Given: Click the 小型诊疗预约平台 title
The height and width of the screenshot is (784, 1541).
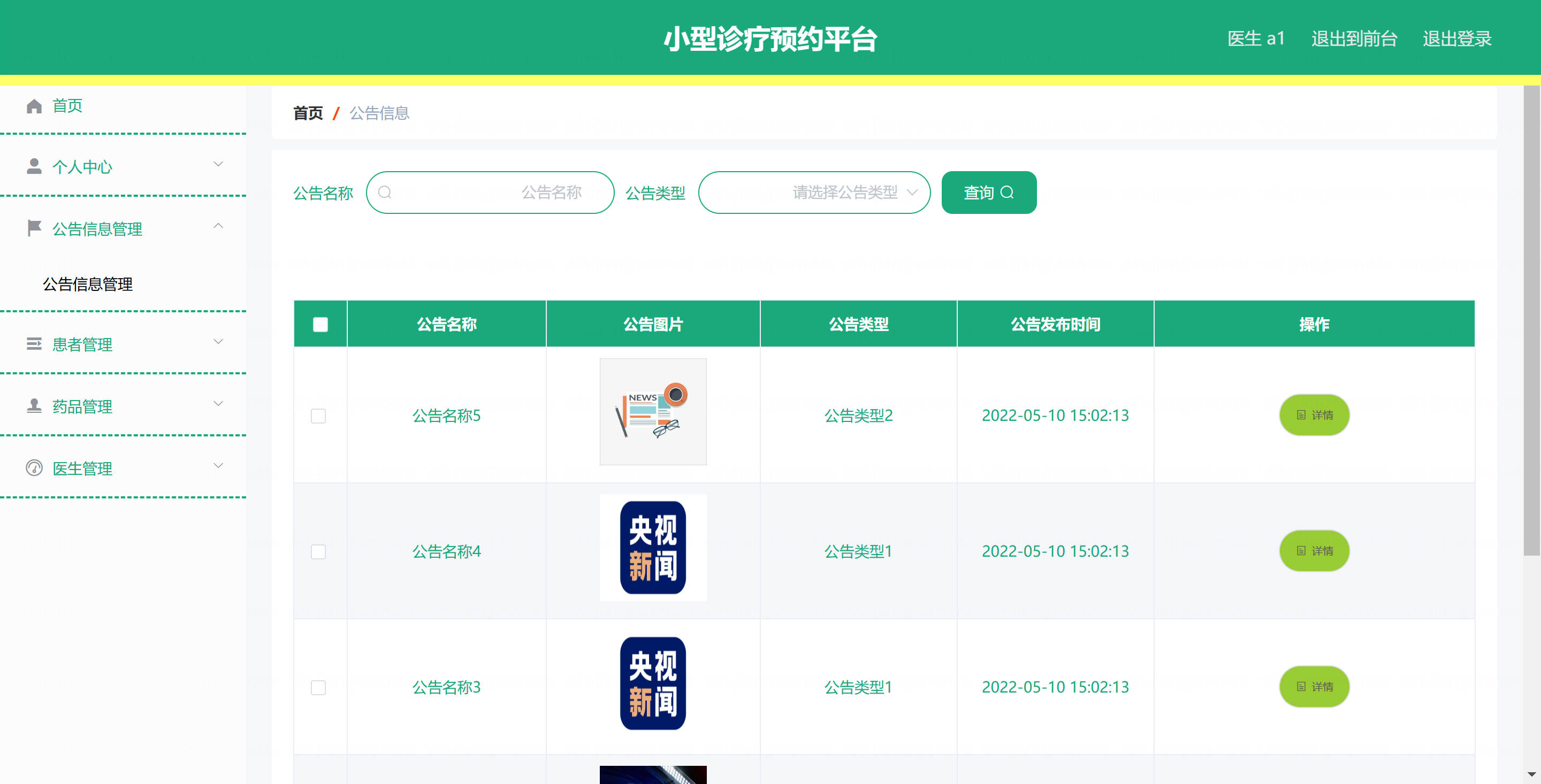Looking at the screenshot, I should pyautogui.click(x=771, y=39).
